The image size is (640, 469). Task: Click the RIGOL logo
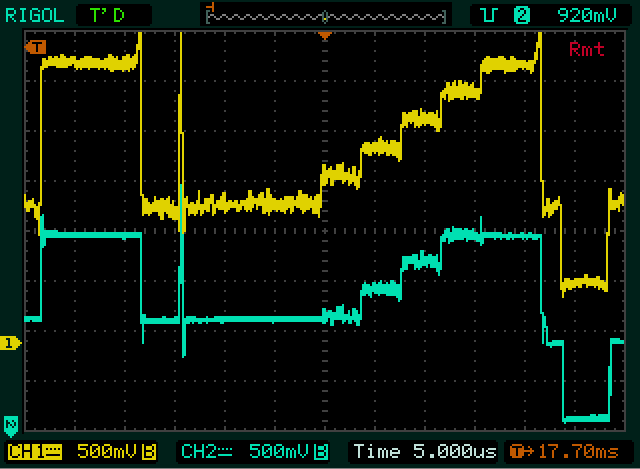click(x=35, y=15)
